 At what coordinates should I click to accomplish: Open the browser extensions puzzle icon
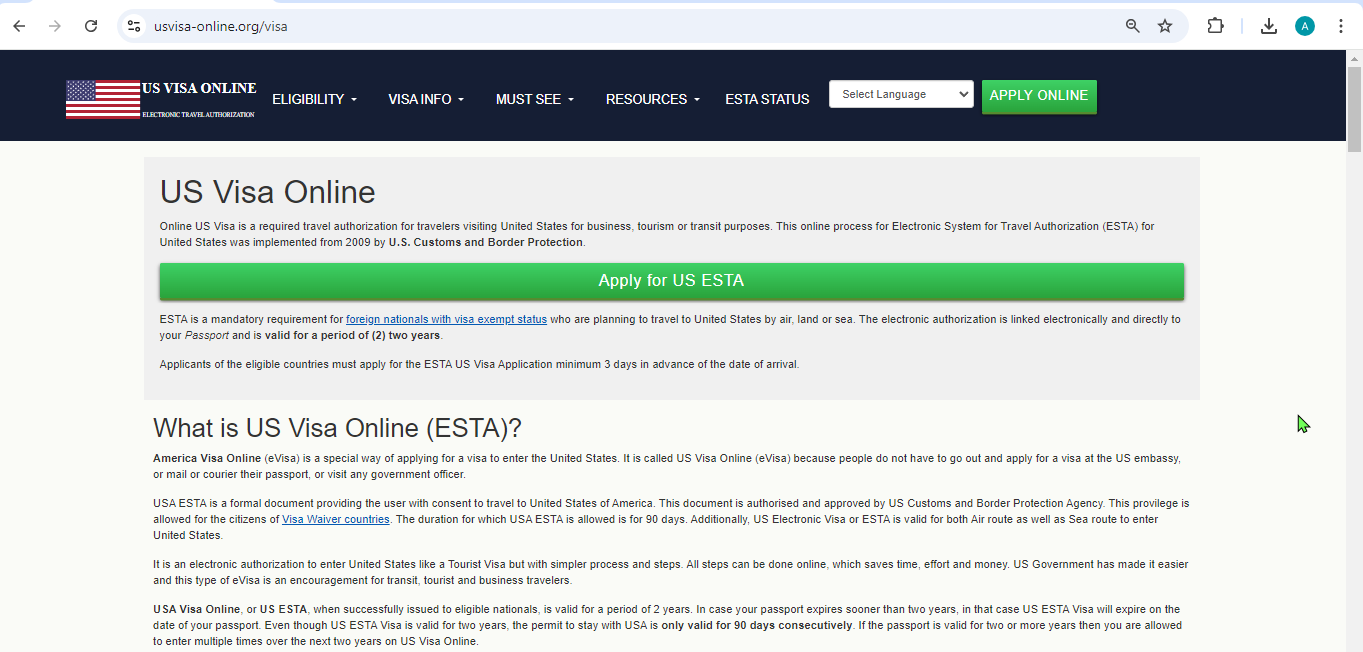[1215, 26]
